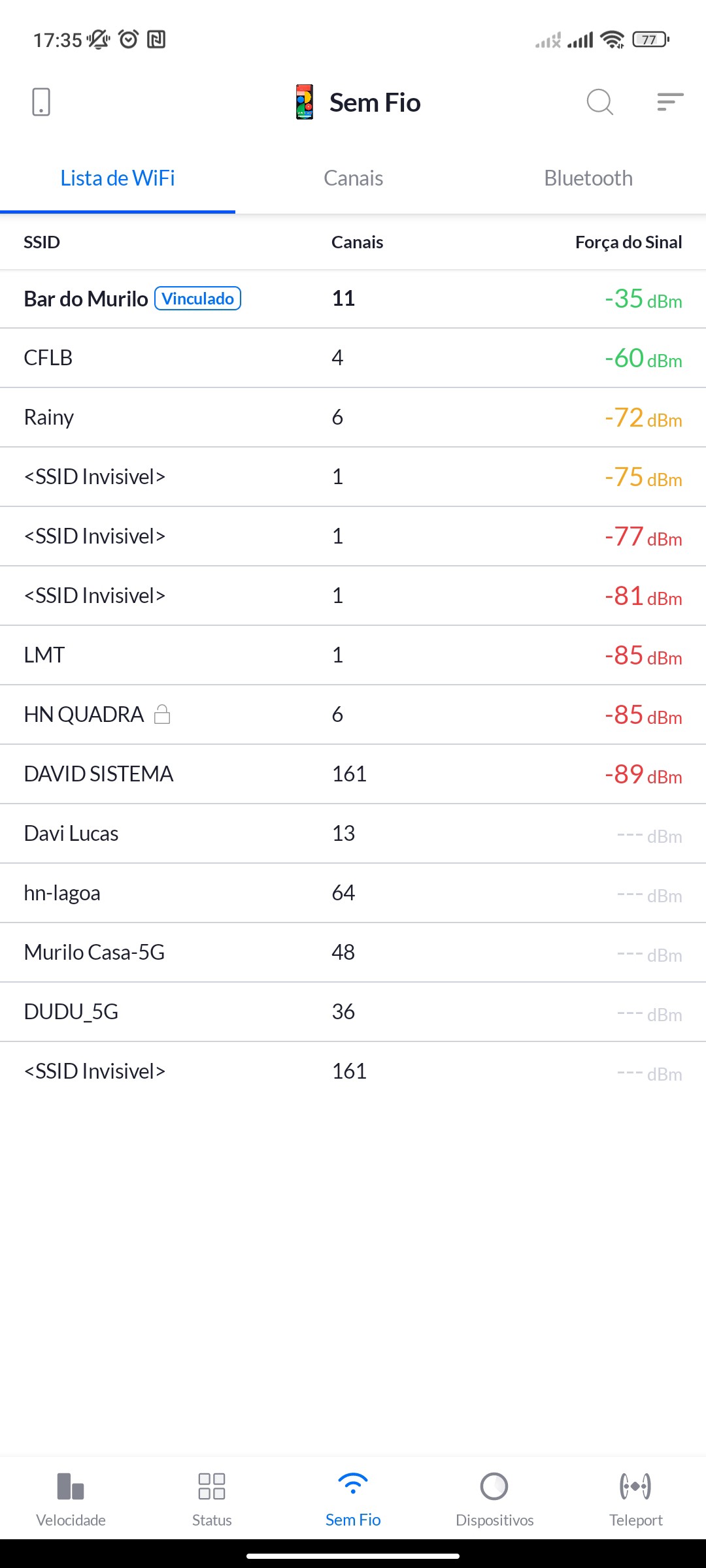
Task: Select the Sem Fio WiFi icon
Action: point(353,1484)
